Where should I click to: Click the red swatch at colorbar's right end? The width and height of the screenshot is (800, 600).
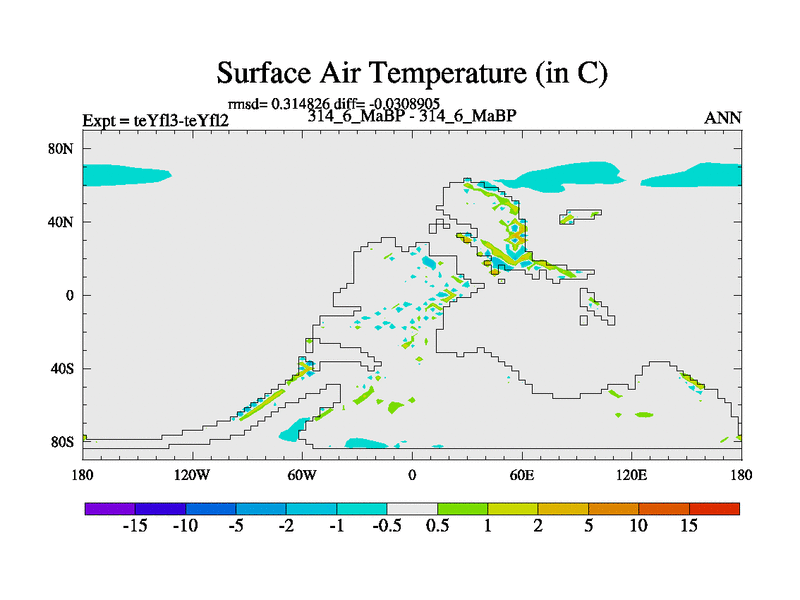714,508
